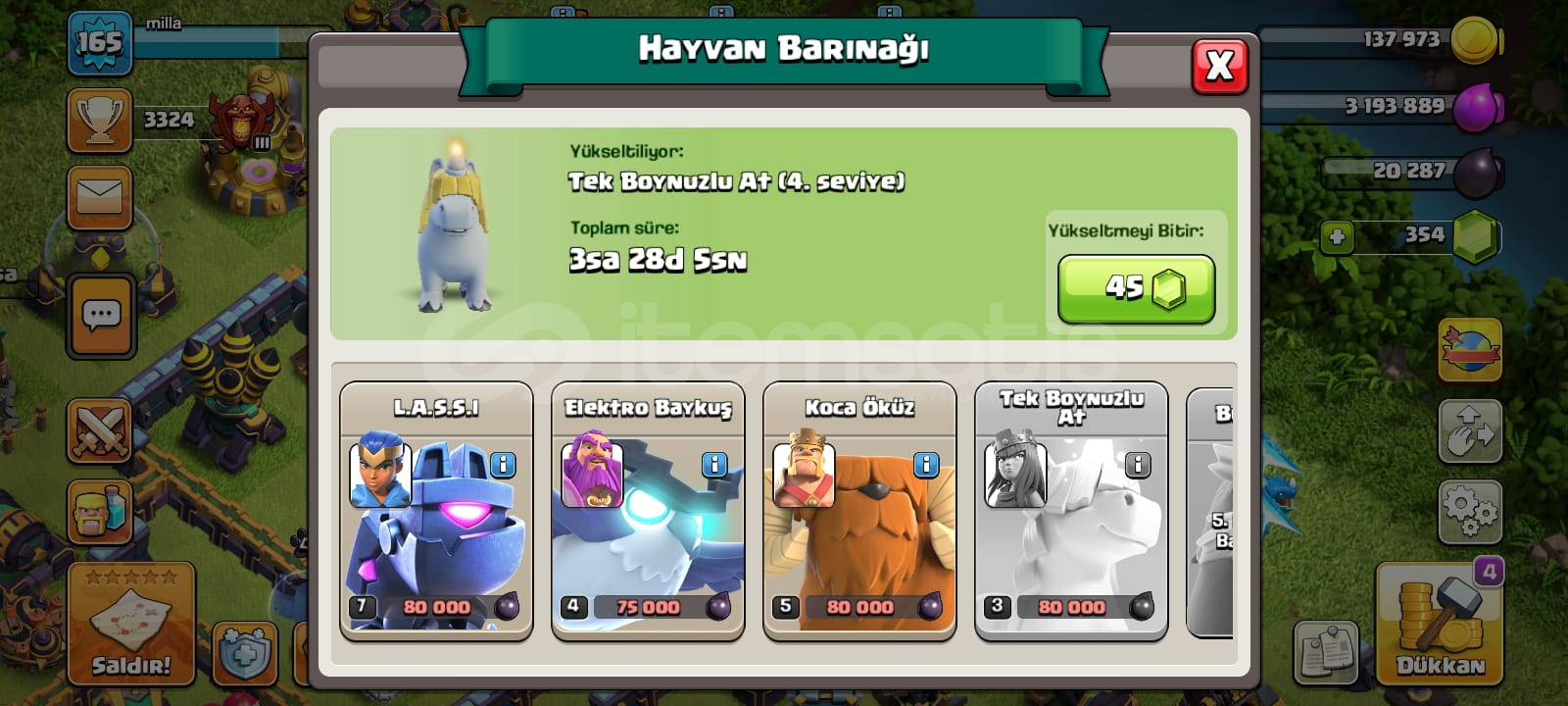1568x706 pixels.
Task: Select the Elektro Baykuş pet card
Action: (x=648, y=511)
